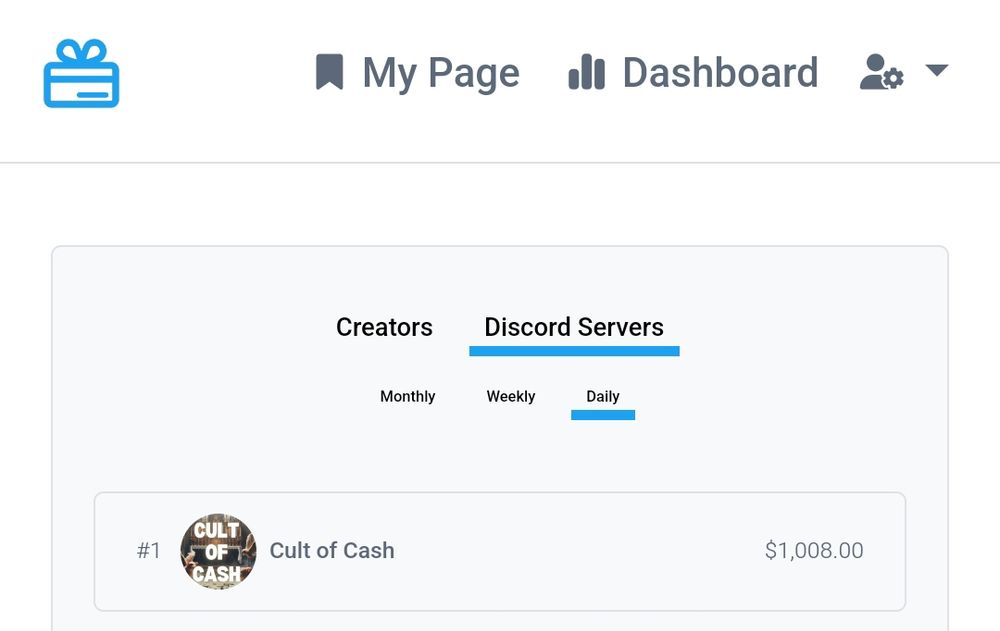Screen dimensions: 1000x631
Task: Open the Cult of Cash server avatar
Action: [218, 550]
